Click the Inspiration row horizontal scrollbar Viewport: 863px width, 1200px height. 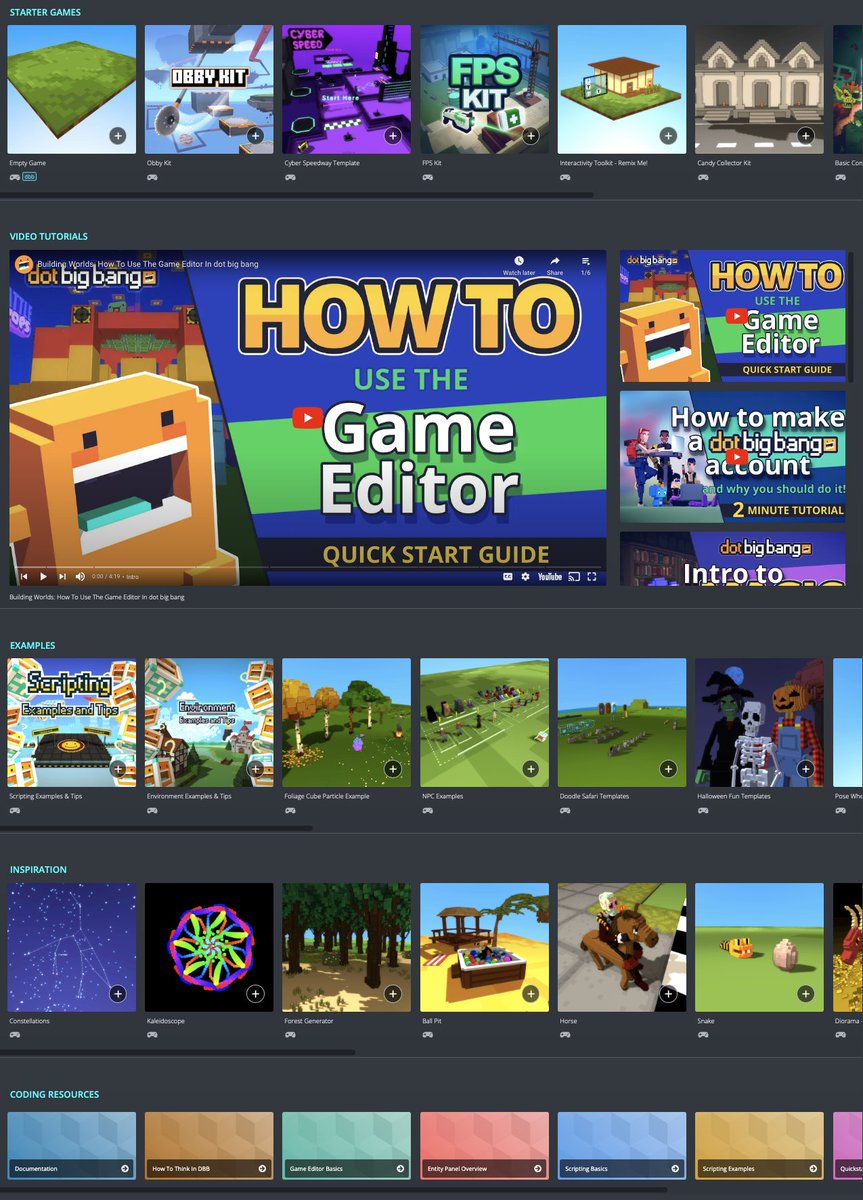178,1052
